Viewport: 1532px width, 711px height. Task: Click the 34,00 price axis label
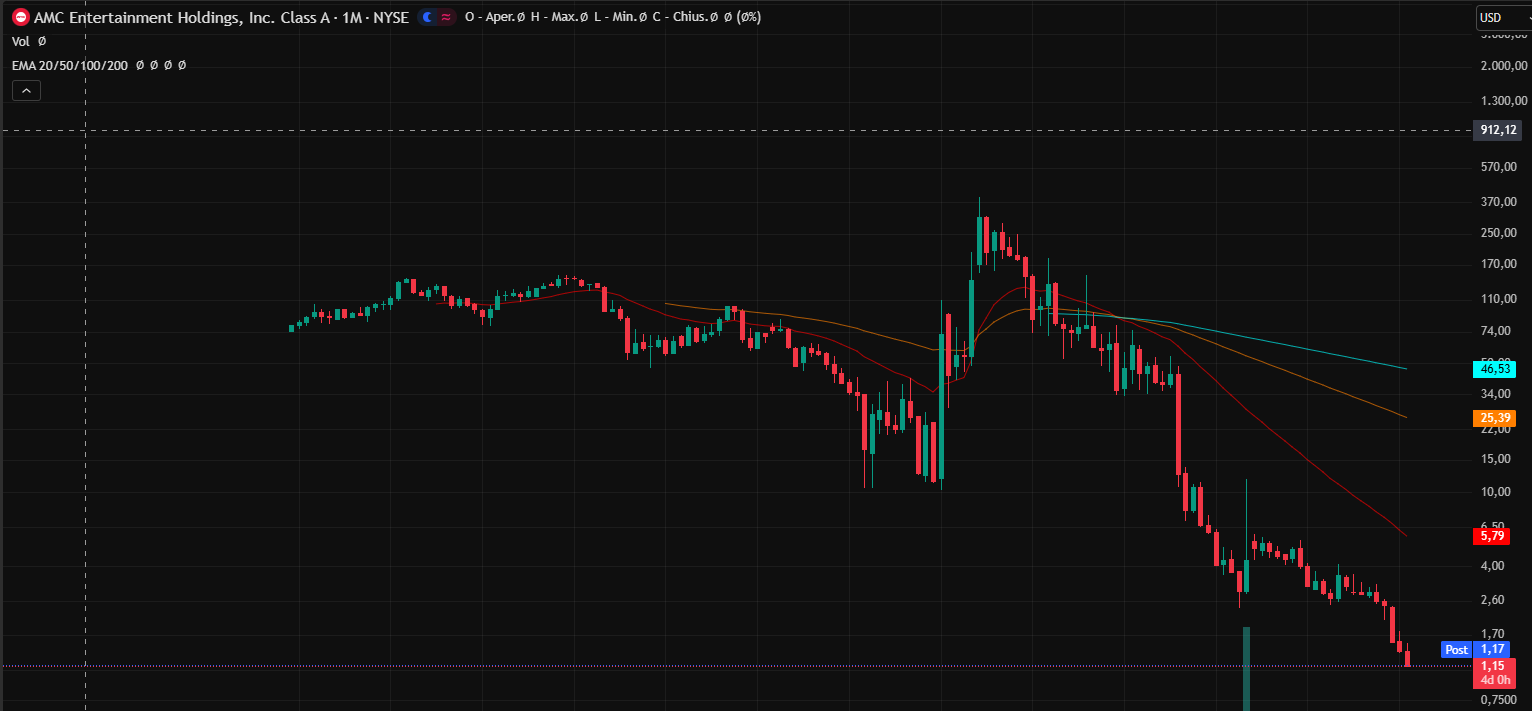[1496, 394]
